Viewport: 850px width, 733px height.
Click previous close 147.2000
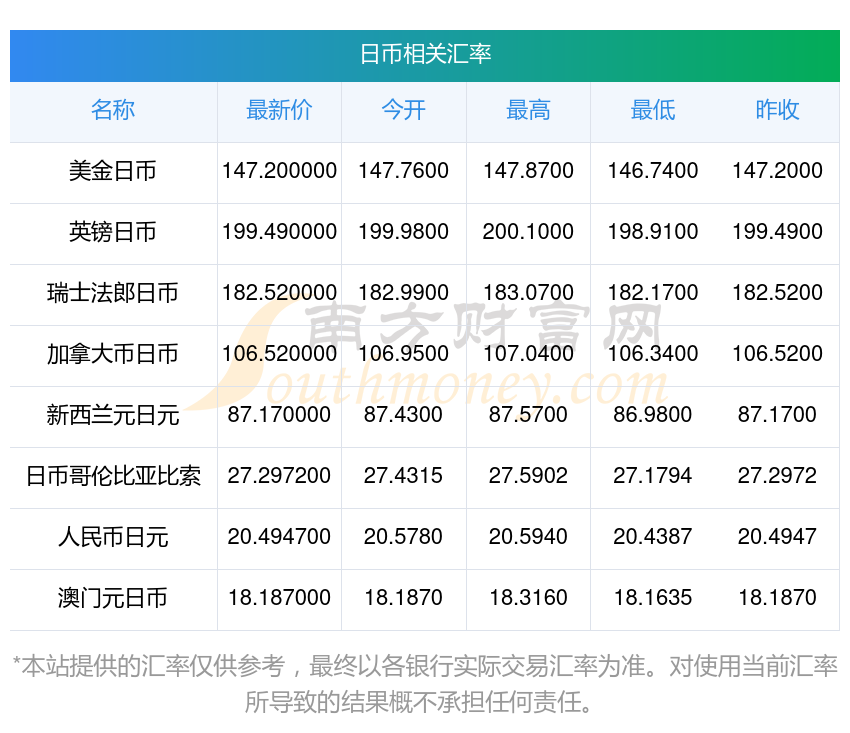coord(777,171)
